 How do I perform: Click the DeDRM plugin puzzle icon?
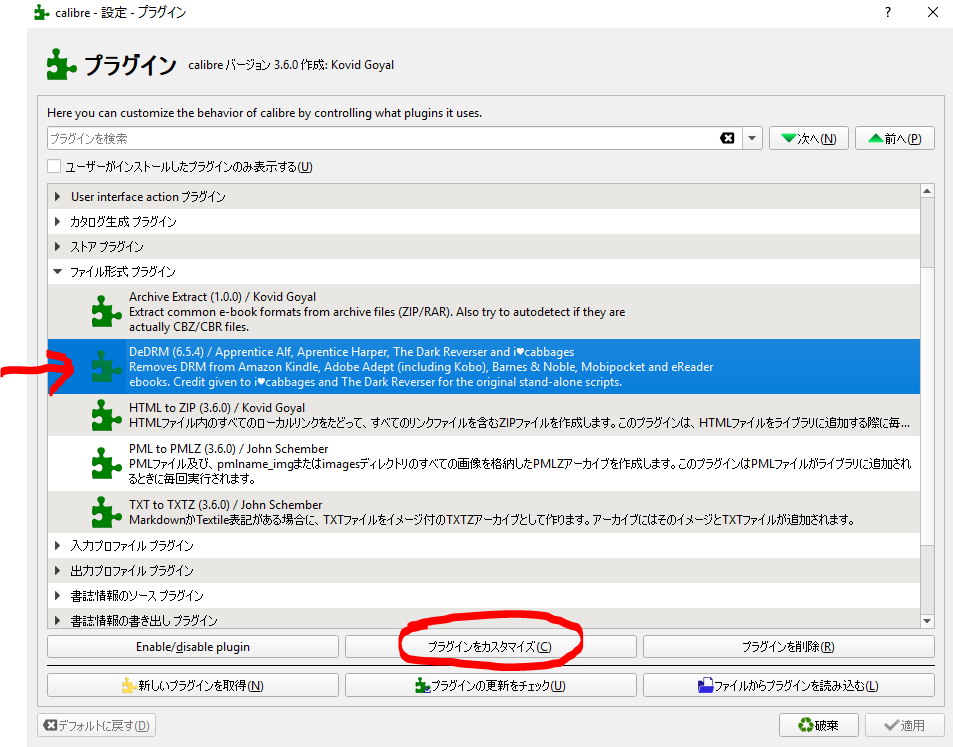106,367
